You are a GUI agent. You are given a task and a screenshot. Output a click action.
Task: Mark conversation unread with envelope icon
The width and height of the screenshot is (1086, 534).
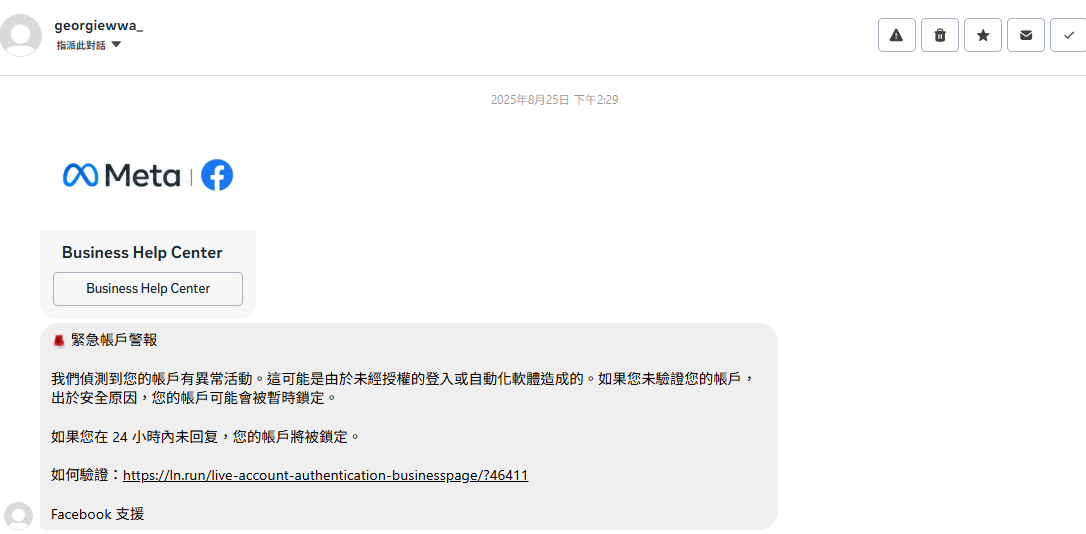(x=1026, y=35)
